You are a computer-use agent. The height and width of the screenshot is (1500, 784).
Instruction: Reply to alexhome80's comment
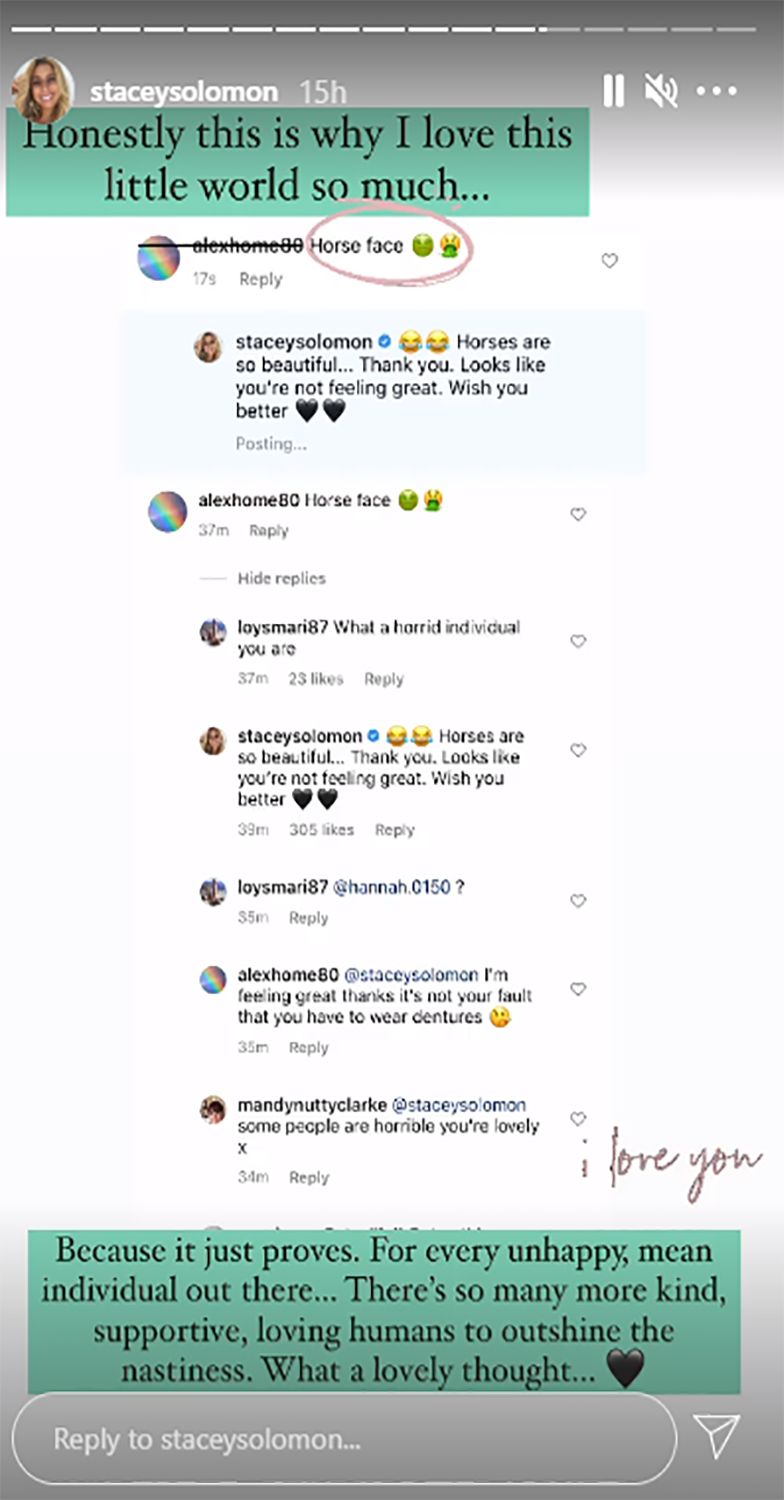coord(308,1046)
